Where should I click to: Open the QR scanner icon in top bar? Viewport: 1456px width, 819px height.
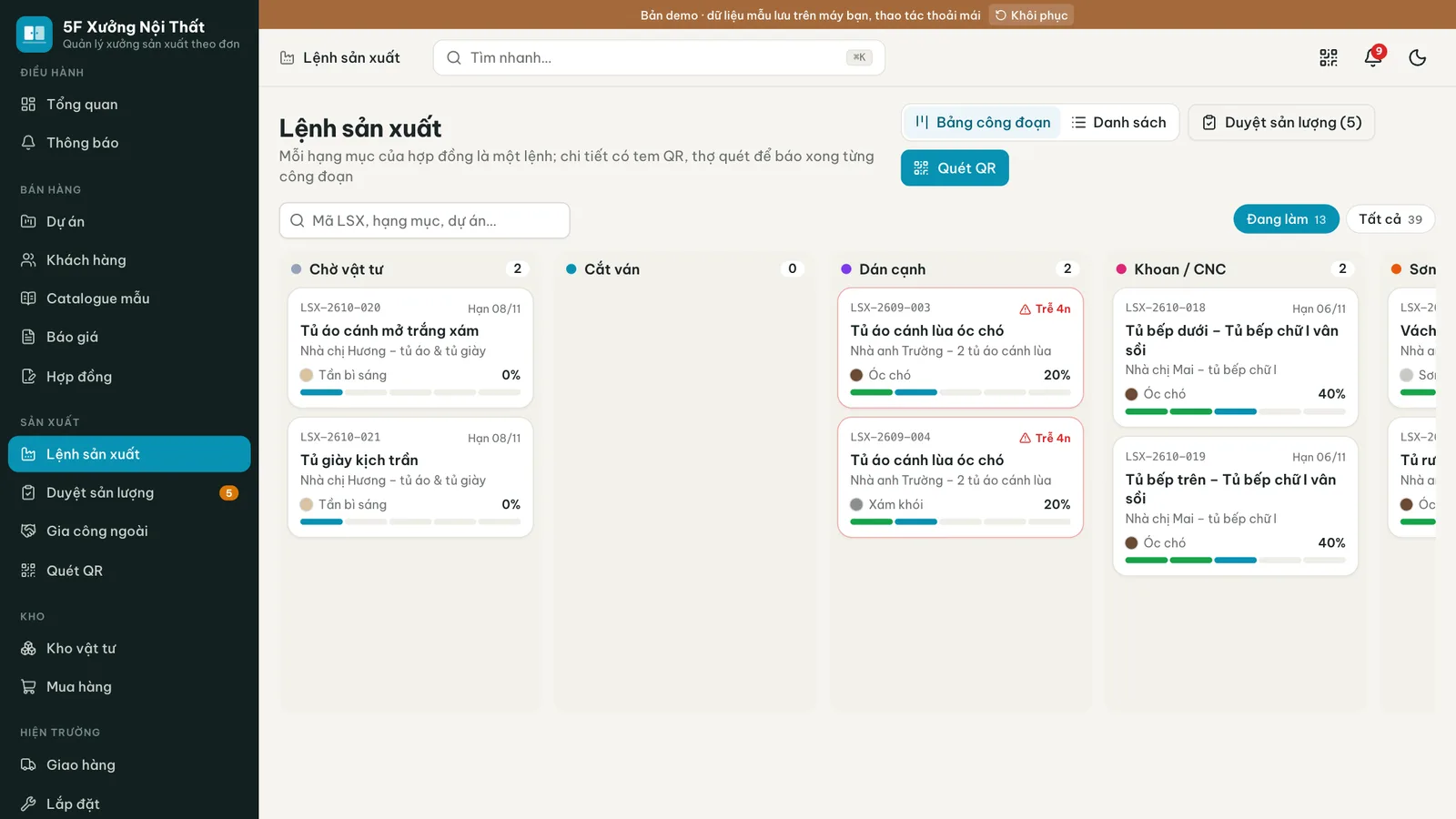click(1329, 57)
